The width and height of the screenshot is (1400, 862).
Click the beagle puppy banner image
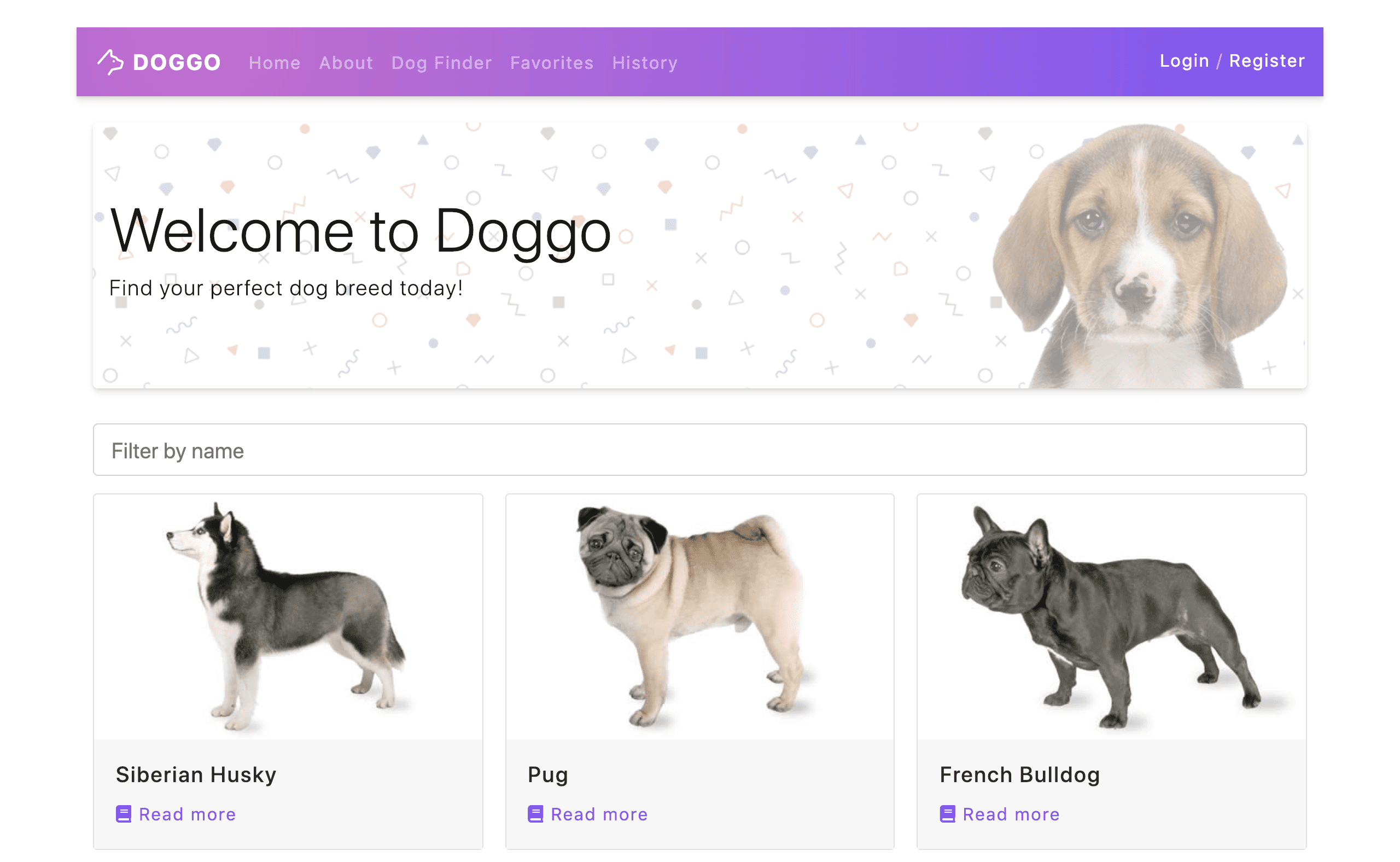pyautogui.click(x=1139, y=257)
